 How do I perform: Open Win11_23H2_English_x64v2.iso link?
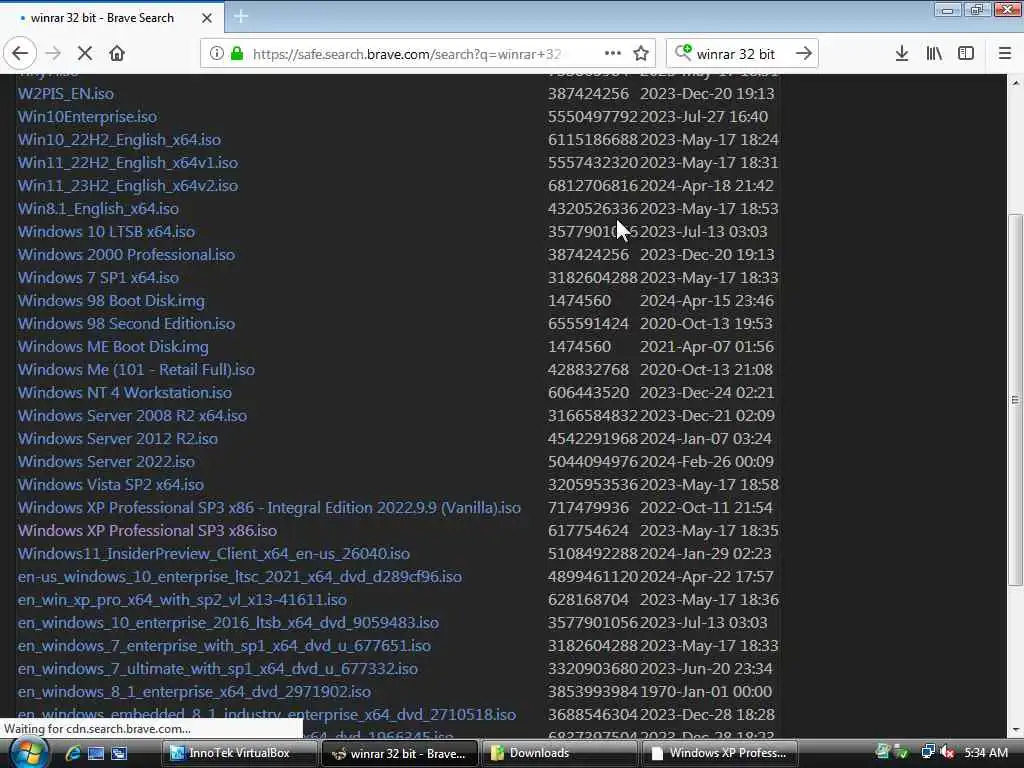click(x=128, y=185)
